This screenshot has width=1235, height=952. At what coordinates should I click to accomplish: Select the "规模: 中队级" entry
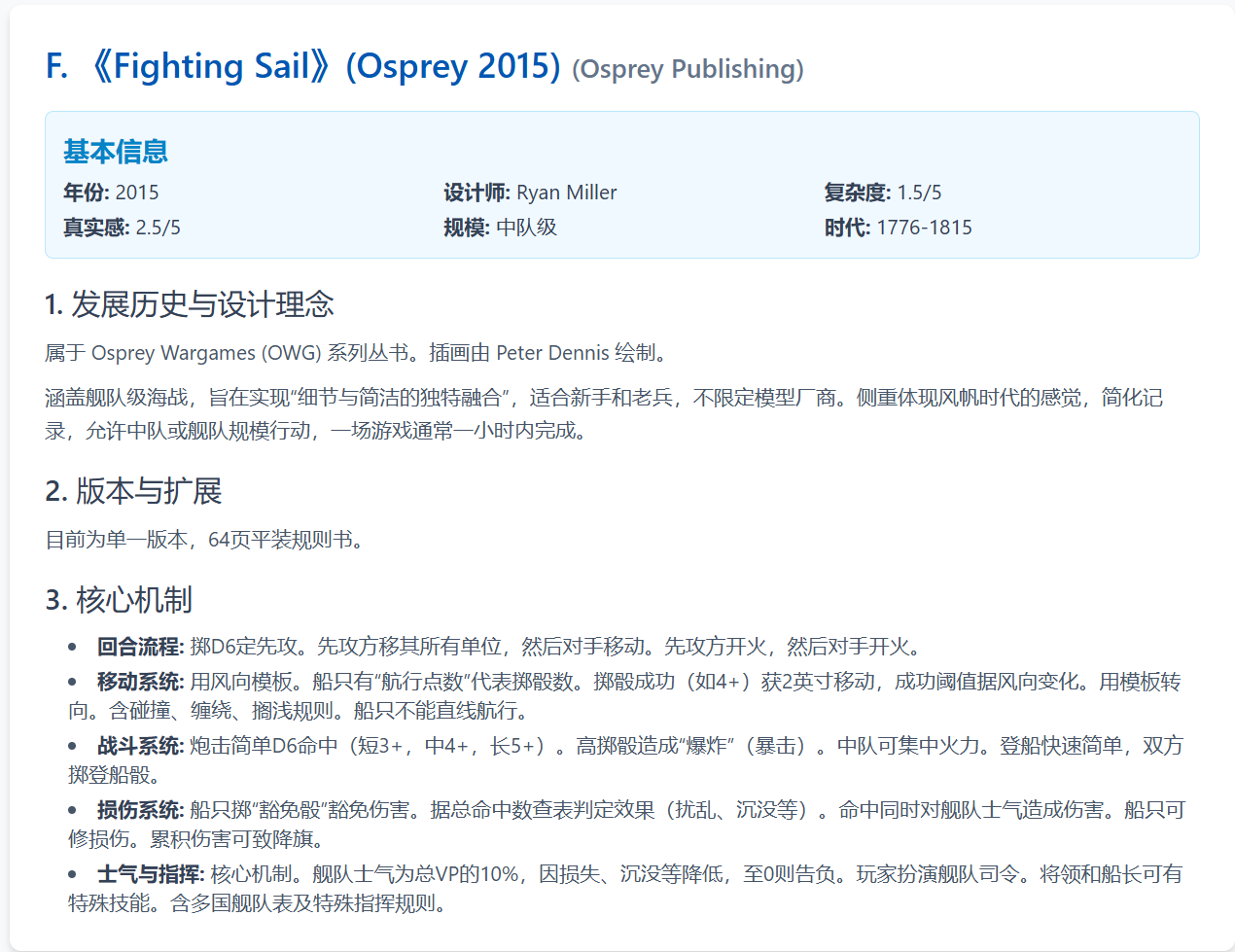[501, 228]
